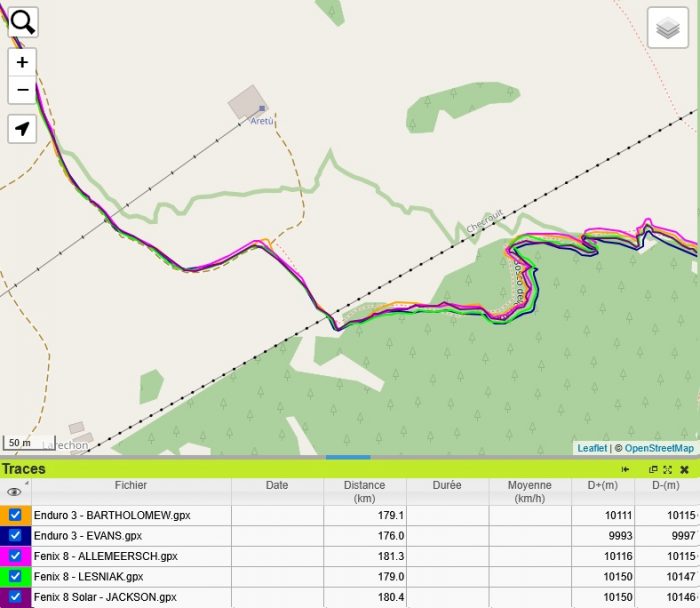Zoom in on the map
Image resolution: width=700 pixels, height=608 pixels.
pos(23,62)
